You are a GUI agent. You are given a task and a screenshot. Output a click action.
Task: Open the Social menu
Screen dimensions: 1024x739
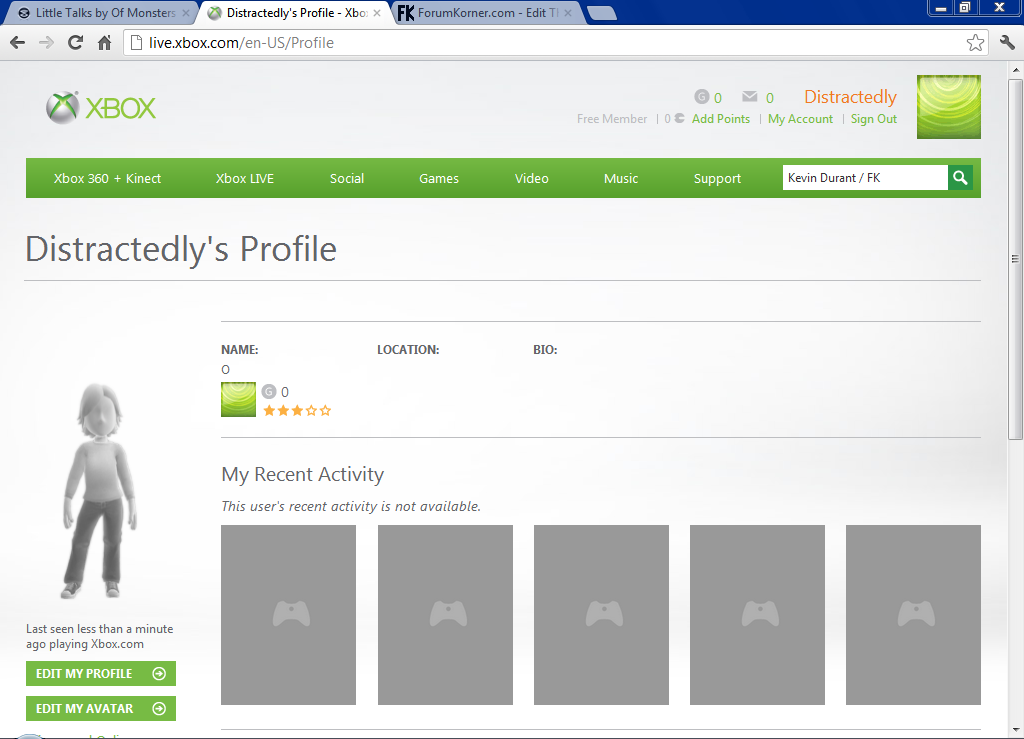(x=347, y=178)
